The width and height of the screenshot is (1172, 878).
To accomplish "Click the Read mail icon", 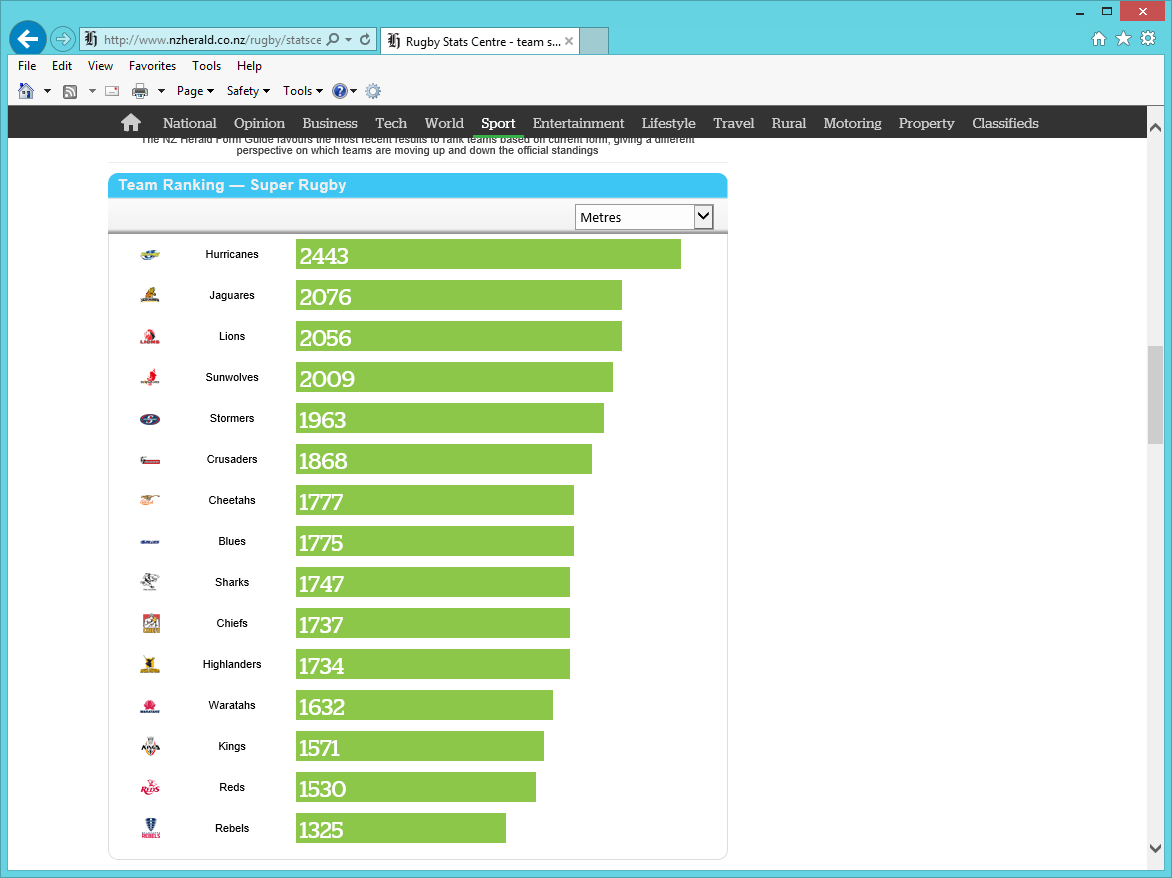I will point(112,91).
